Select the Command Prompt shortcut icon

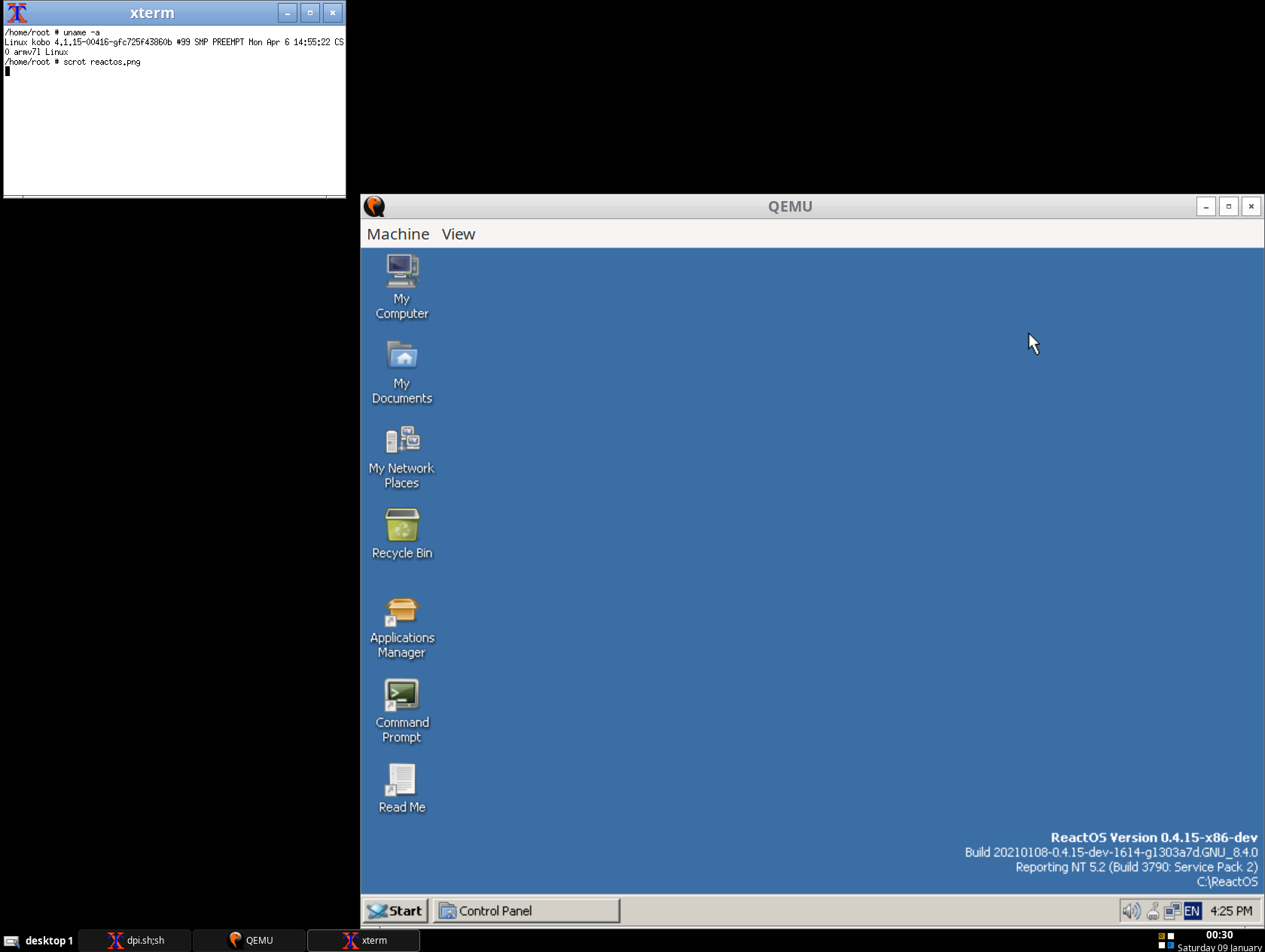pyautogui.click(x=402, y=694)
